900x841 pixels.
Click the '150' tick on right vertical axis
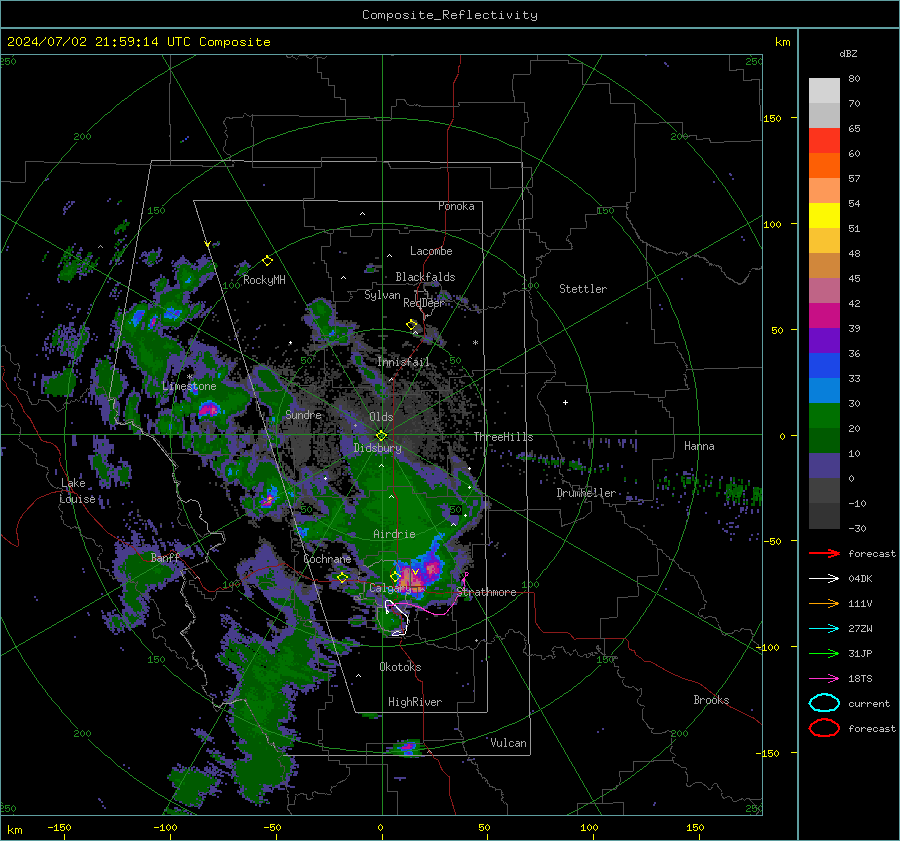772,118
